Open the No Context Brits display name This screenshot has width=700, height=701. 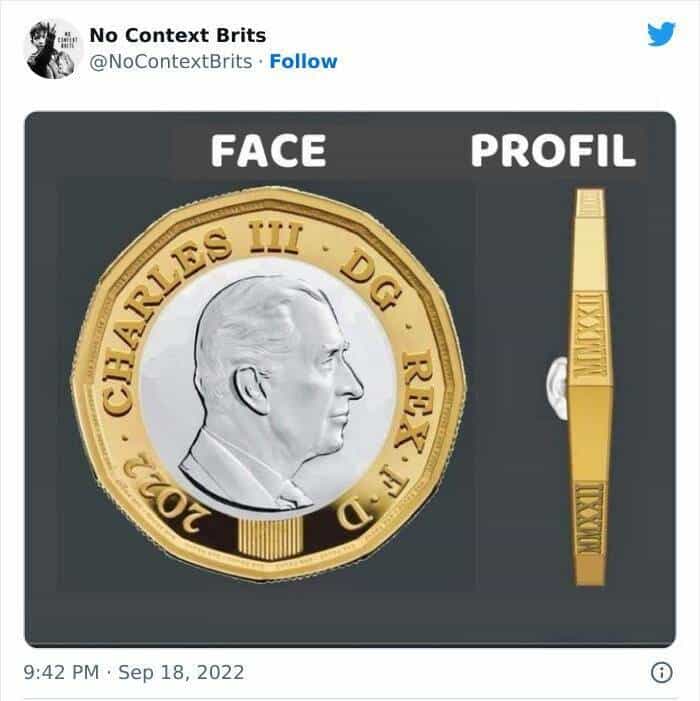pyautogui.click(x=178, y=36)
